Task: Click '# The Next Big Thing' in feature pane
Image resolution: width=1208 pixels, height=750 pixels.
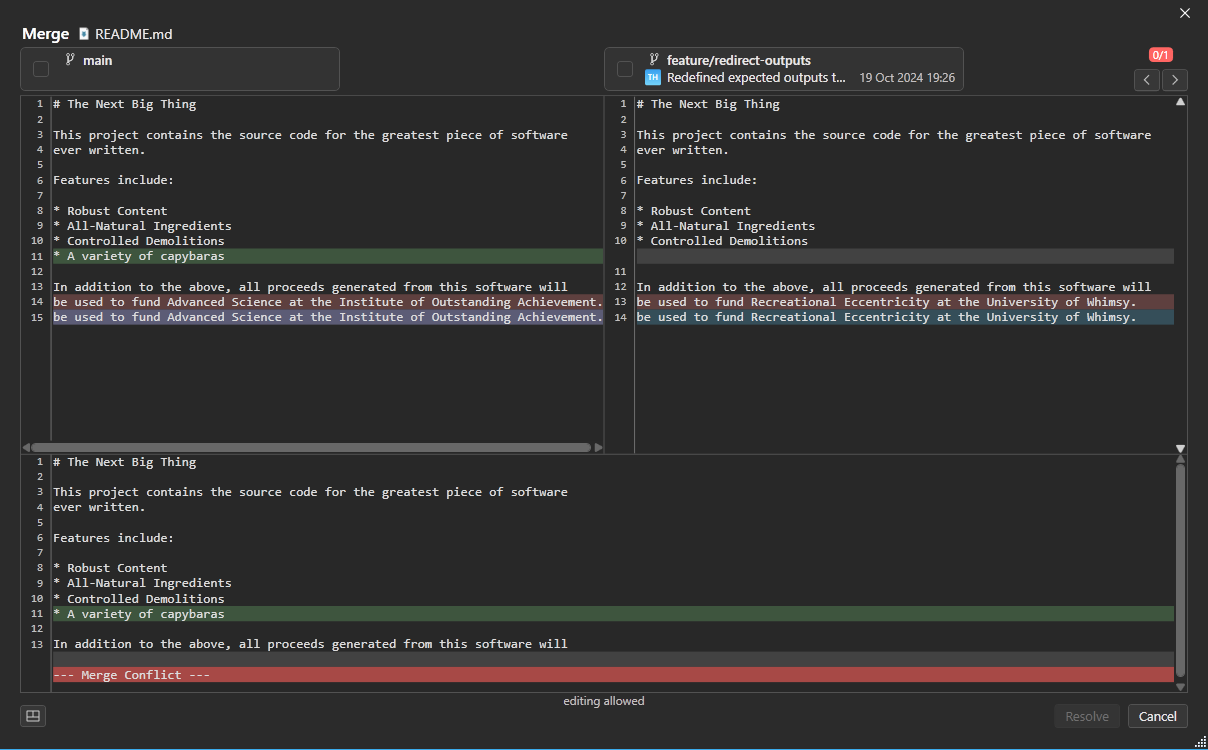Action: coord(708,104)
